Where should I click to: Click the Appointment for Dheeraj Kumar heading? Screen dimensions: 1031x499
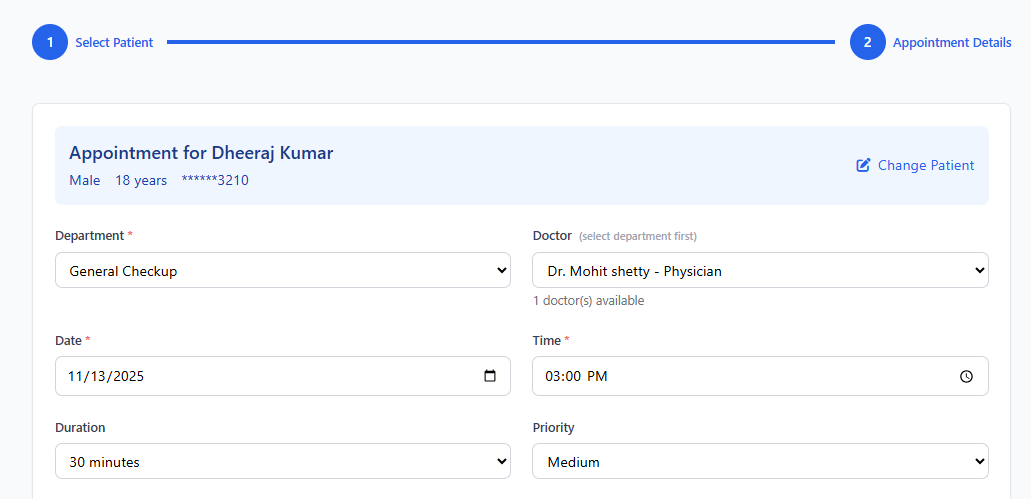201,153
